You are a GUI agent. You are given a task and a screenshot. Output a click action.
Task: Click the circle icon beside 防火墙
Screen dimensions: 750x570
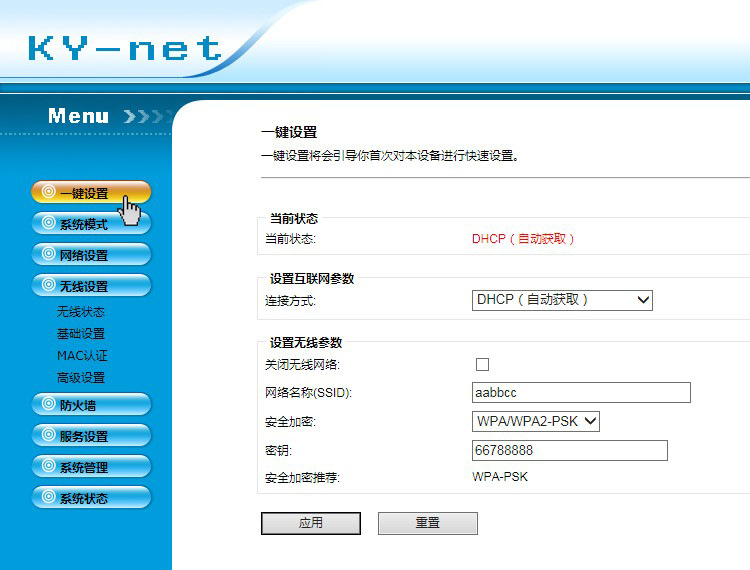[x=48, y=404]
